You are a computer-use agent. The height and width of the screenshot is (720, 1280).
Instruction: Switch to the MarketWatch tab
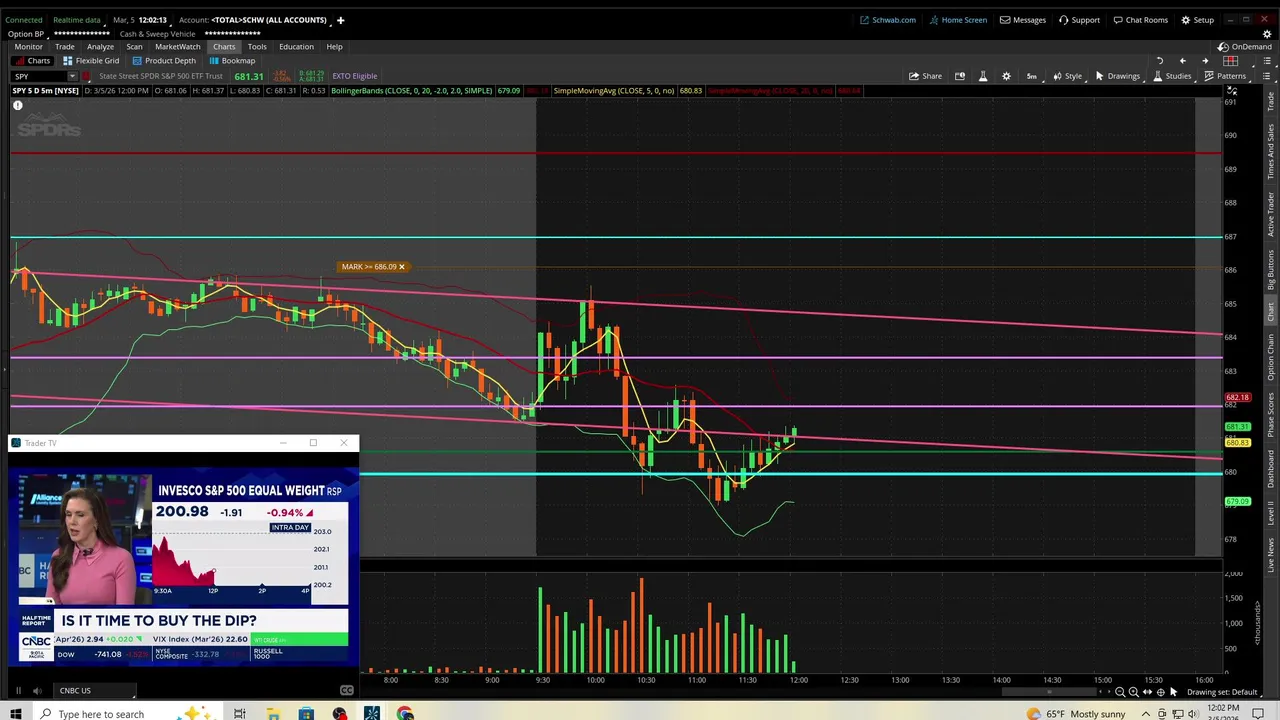click(177, 47)
